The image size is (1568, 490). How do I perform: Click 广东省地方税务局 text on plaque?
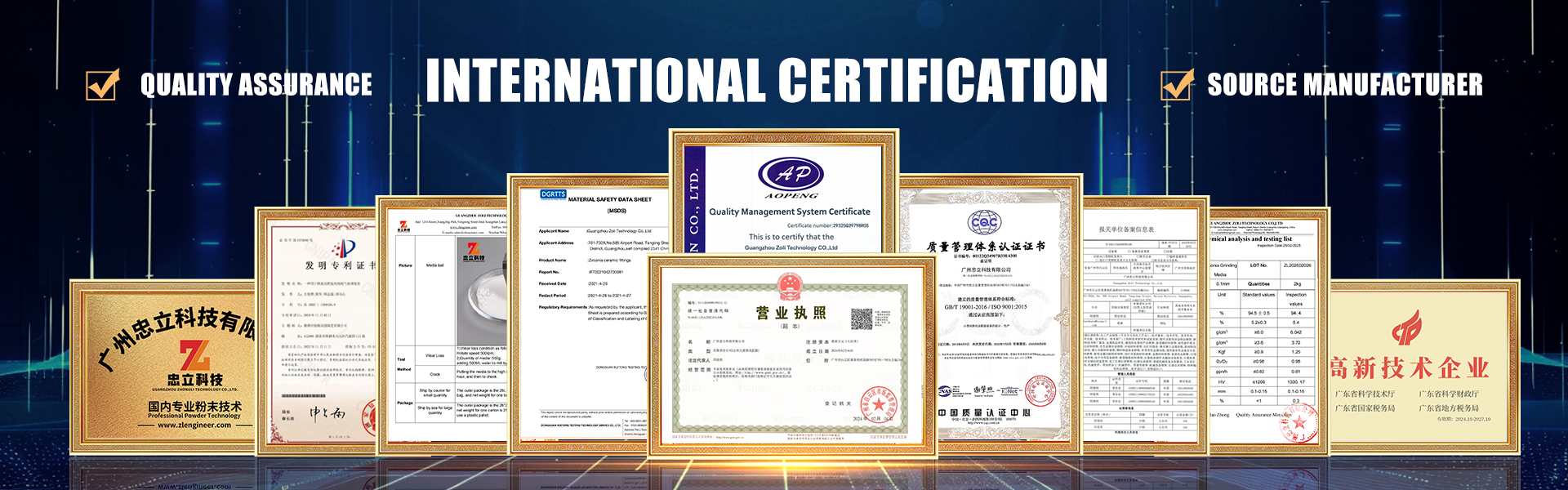click(x=1449, y=408)
